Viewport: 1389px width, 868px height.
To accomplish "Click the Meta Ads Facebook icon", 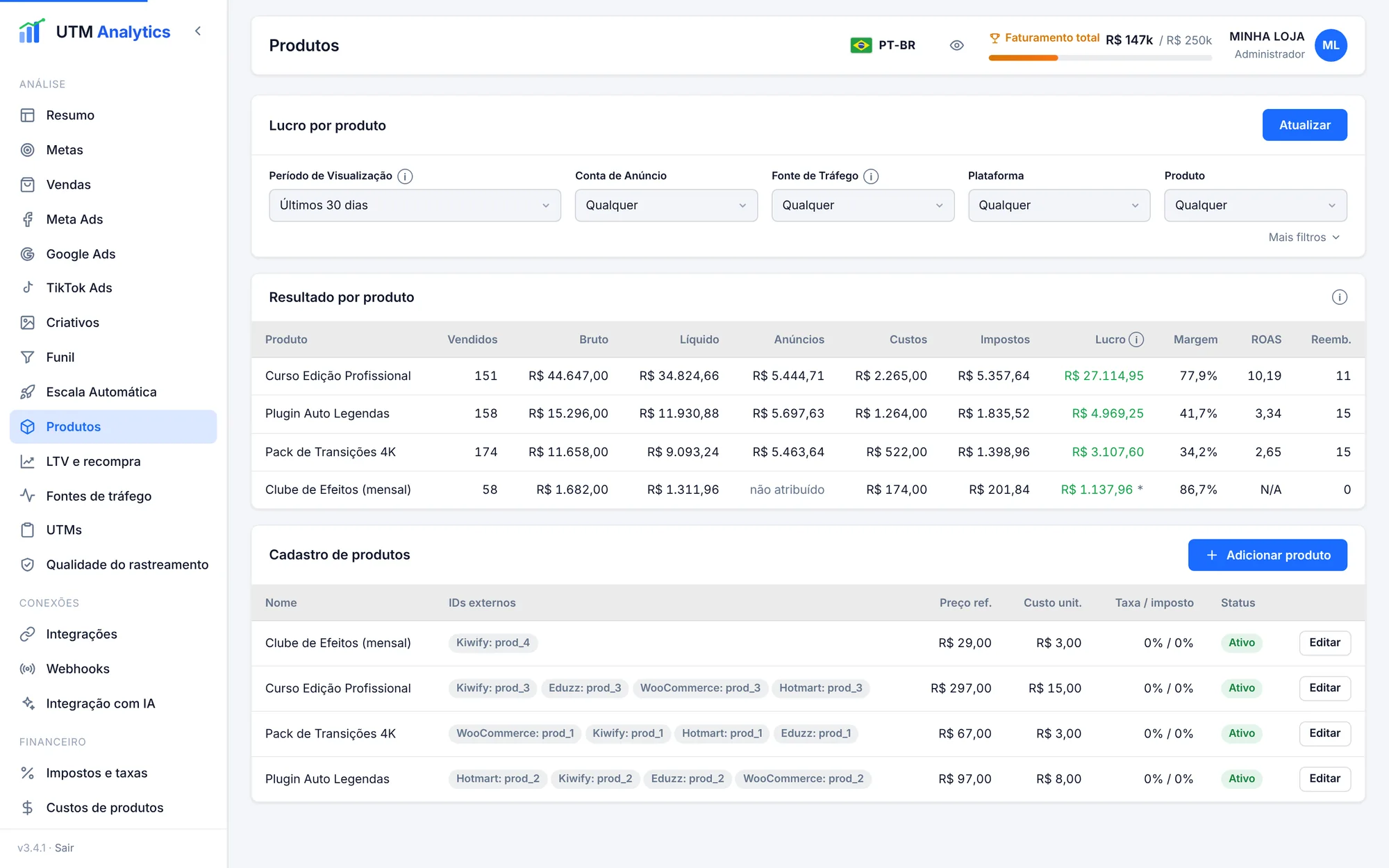I will point(28,219).
